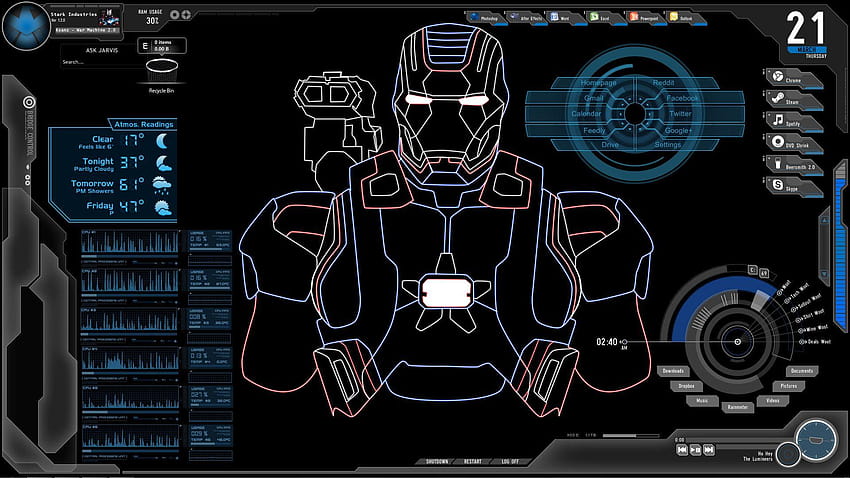Image resolution: width=850 pixels, height=478 pixels.
Task: Click the RESTART button
Action: coord(473,462)
